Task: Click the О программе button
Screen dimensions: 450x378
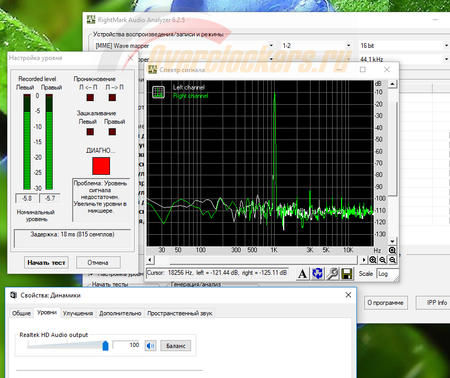Action: pyautogui.click(x=385, y=303)
